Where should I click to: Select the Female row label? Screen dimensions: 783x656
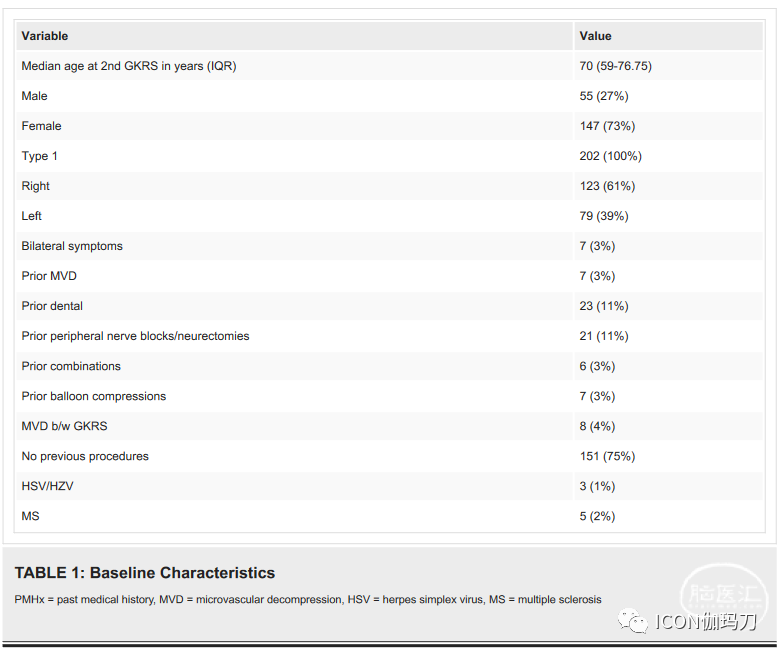pos(42,126)
